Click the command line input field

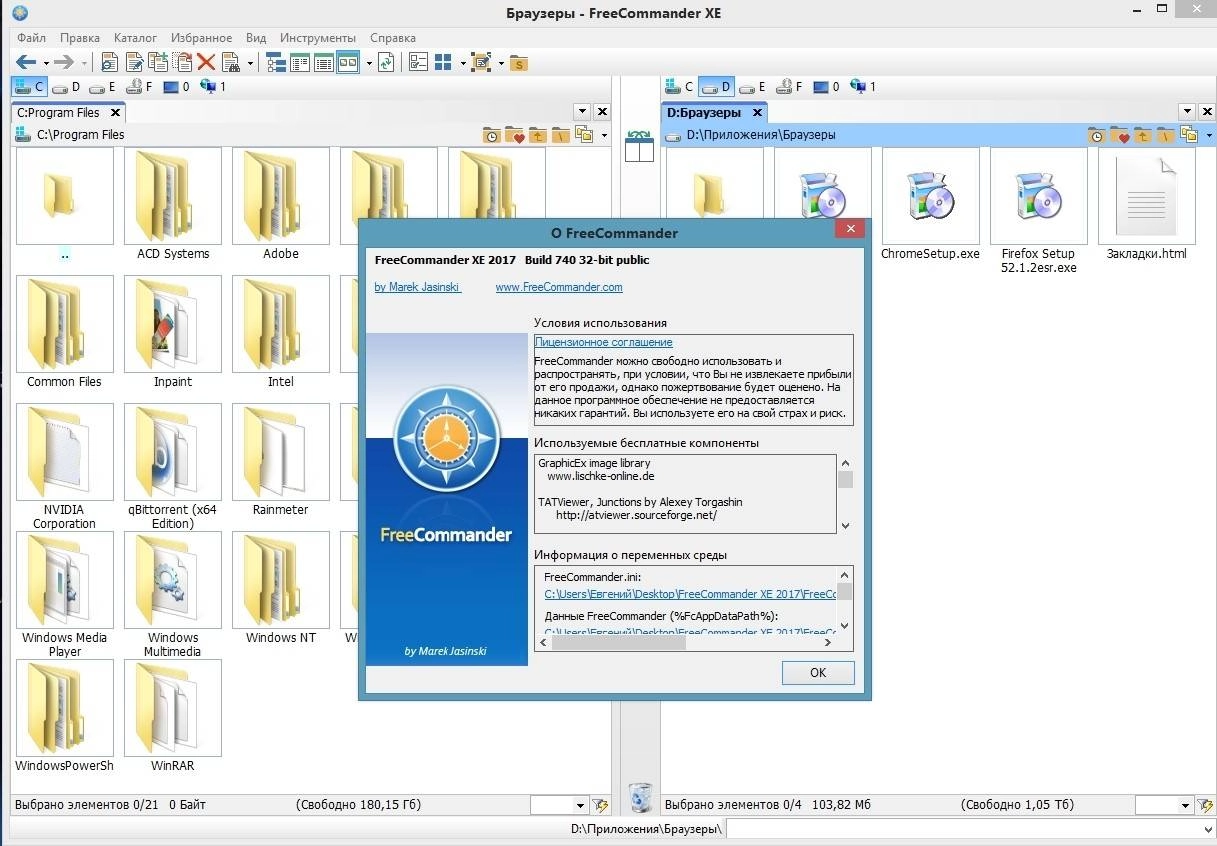(x=963, y=829)
